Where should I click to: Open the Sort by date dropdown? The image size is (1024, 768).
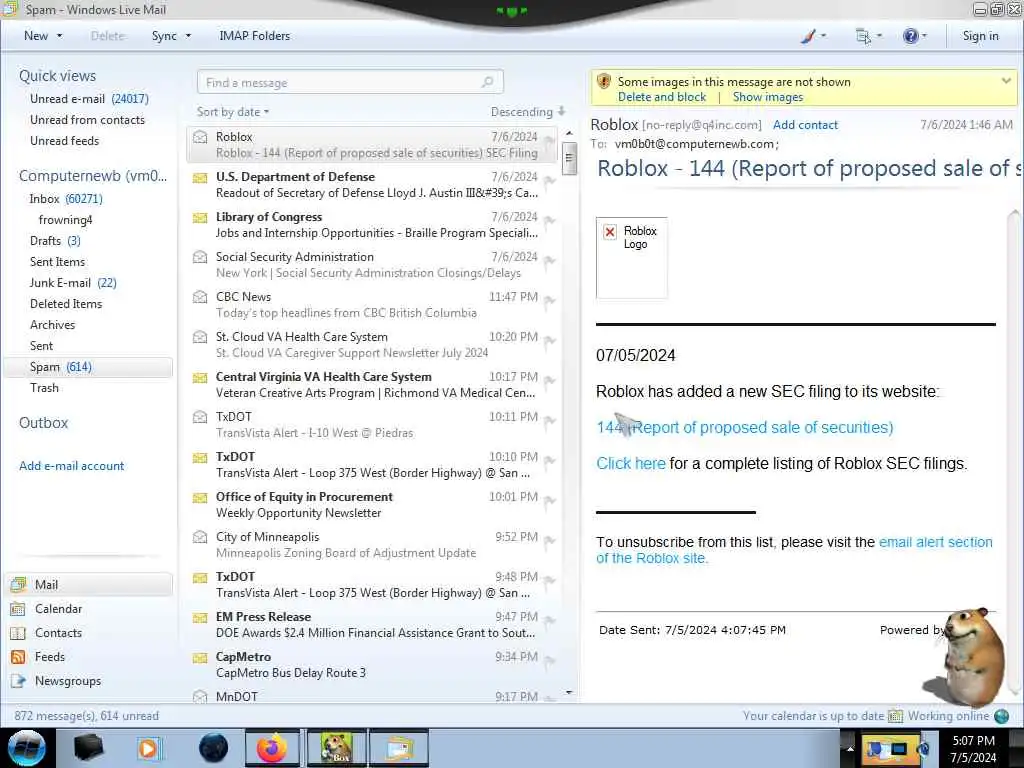(232, 112)
